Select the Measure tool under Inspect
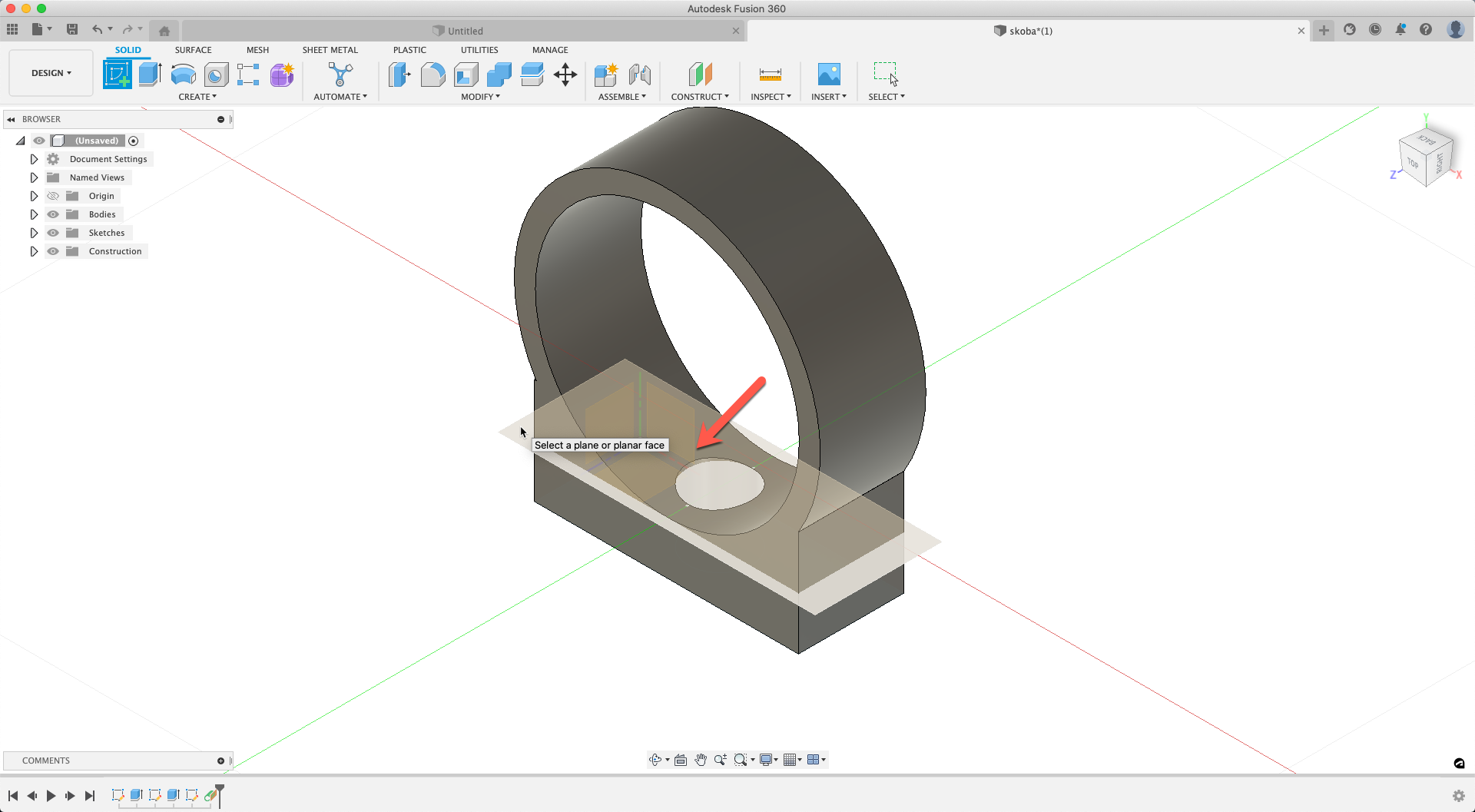This screenshot has width=1475, height=812. [769, 75]
